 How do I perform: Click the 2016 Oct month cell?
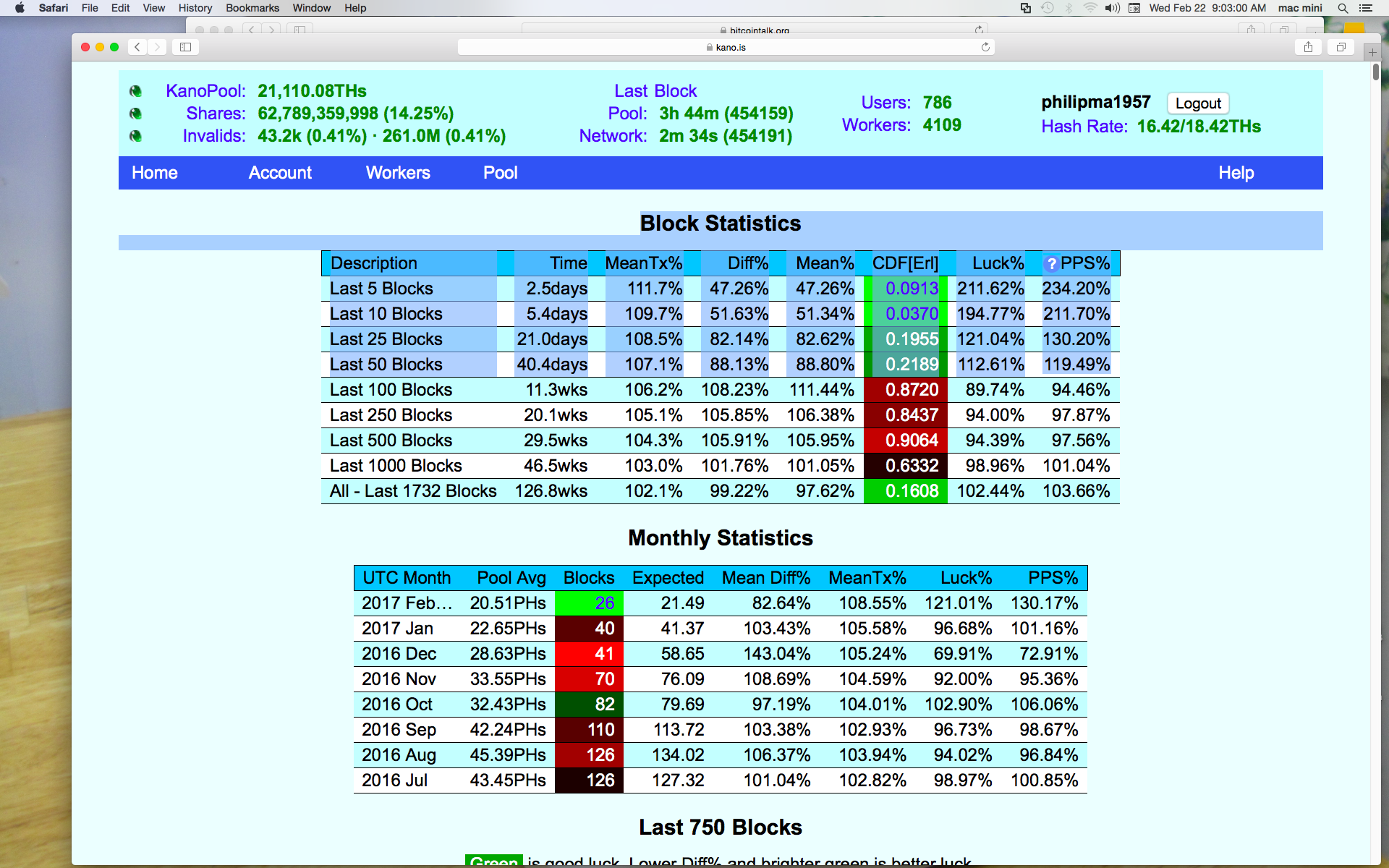[396, 705]
